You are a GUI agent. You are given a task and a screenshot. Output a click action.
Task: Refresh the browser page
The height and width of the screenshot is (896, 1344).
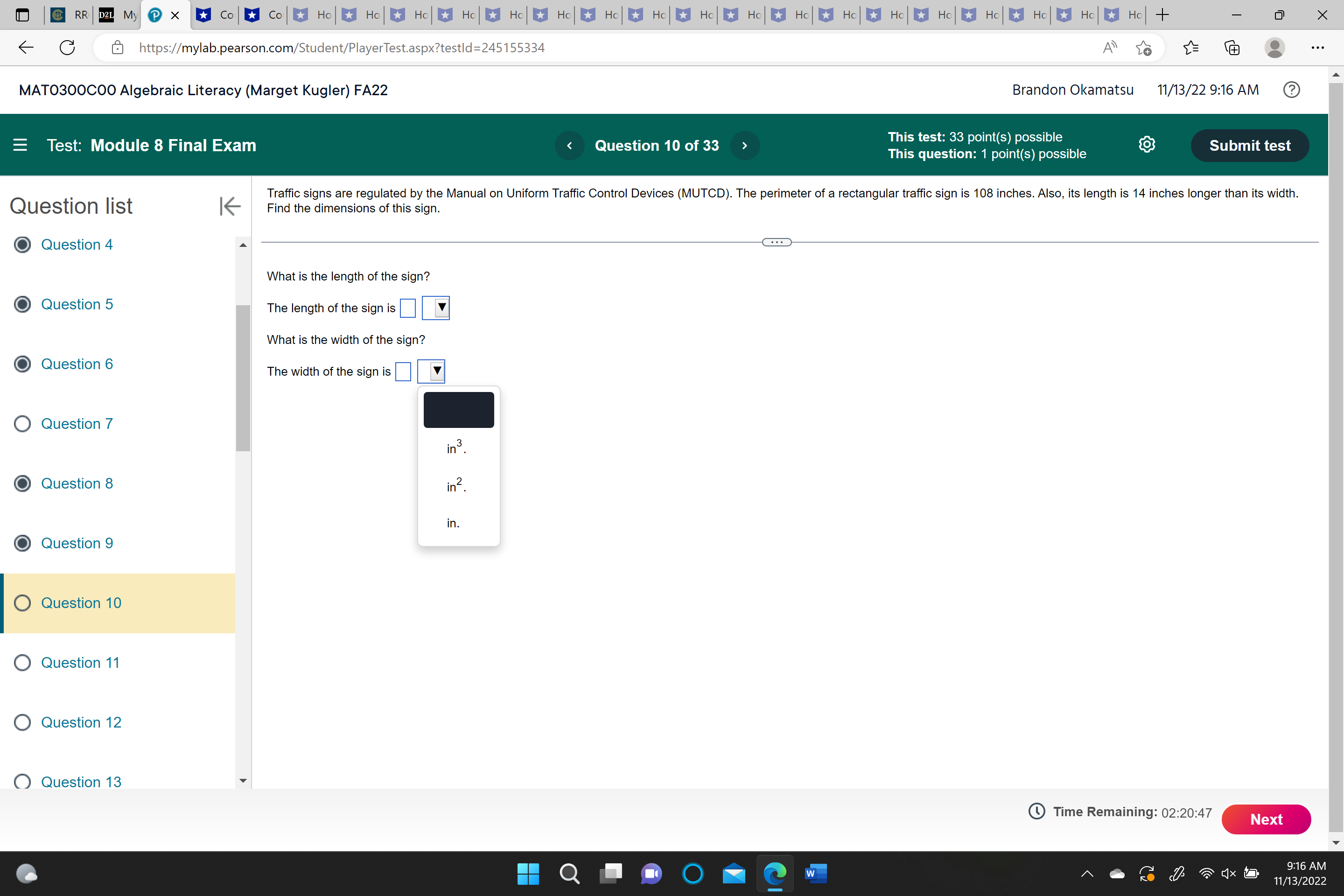coord(67,48)
